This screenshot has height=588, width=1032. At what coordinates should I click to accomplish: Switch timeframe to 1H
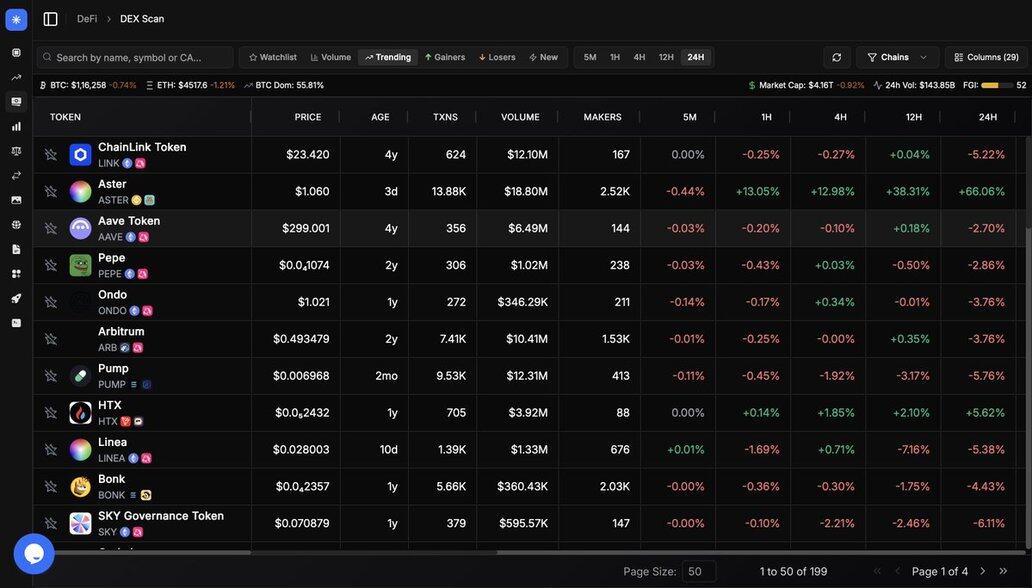point(615,57)
